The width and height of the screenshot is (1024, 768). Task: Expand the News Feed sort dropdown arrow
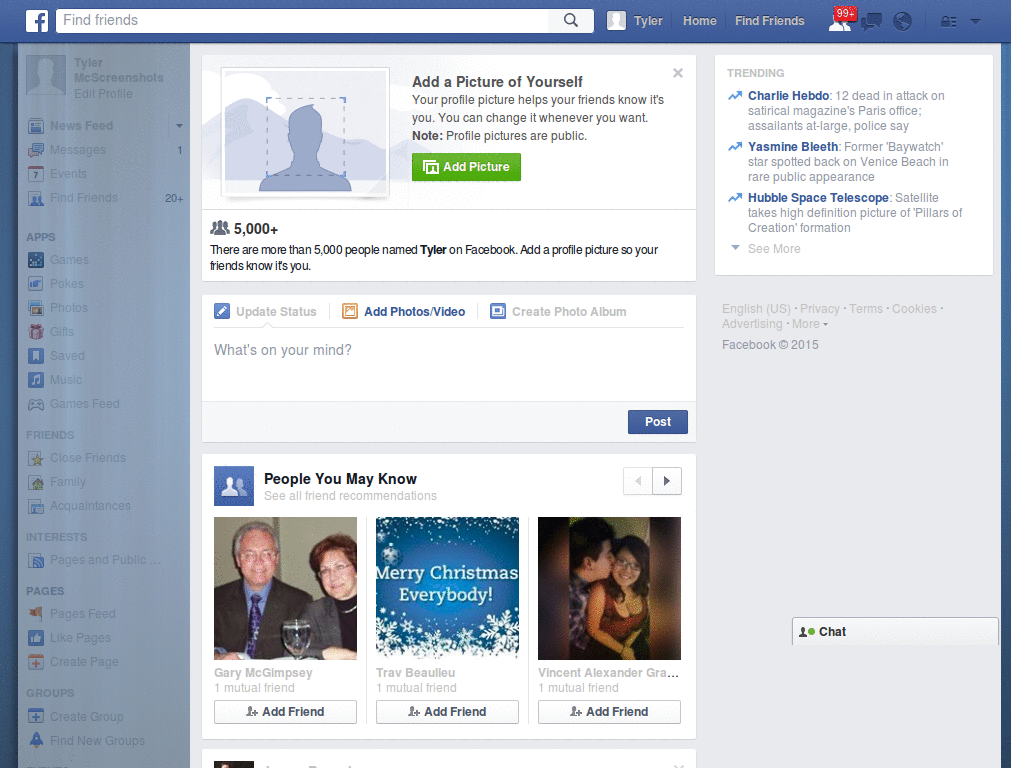pyautogui.click(x=179, y=125)
